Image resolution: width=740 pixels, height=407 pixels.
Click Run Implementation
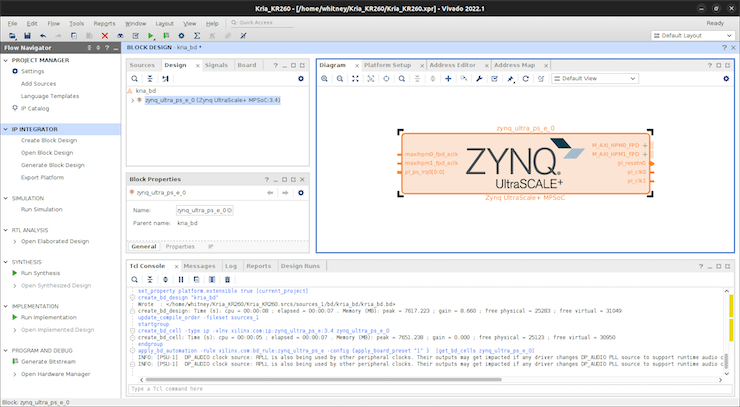pyautogui.click(x=48, y=318)
